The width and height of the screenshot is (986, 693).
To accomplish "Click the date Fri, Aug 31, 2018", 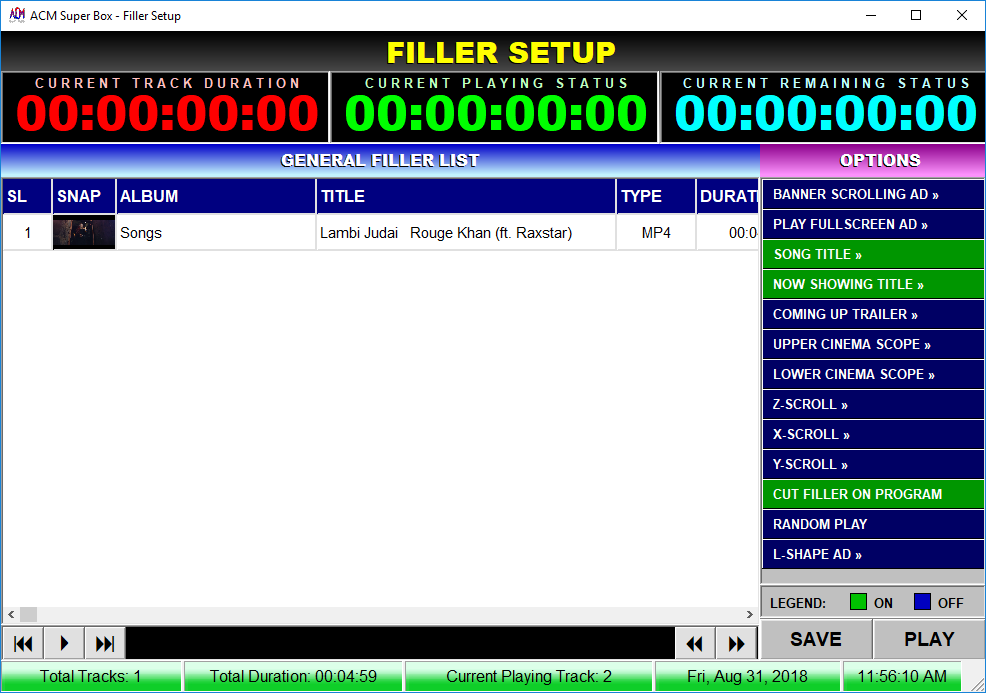I will point(747,676).
